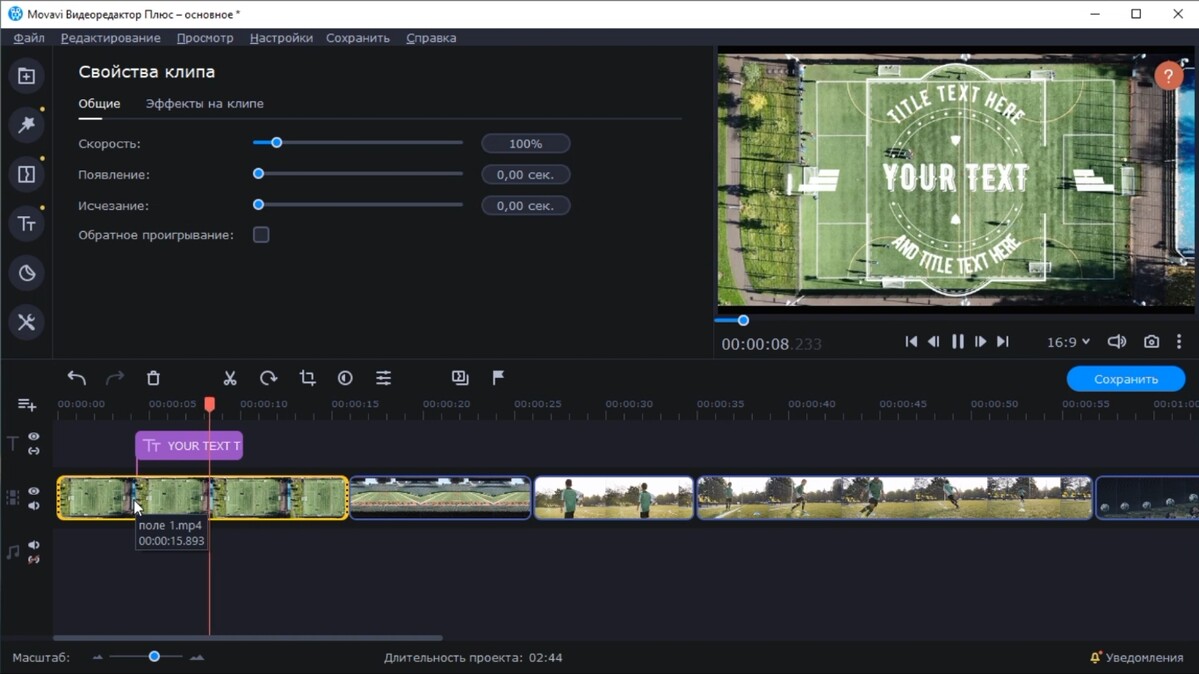Open the Stickers panel
The width and height of the screenshot is (1199, 674).
[26, 273]
